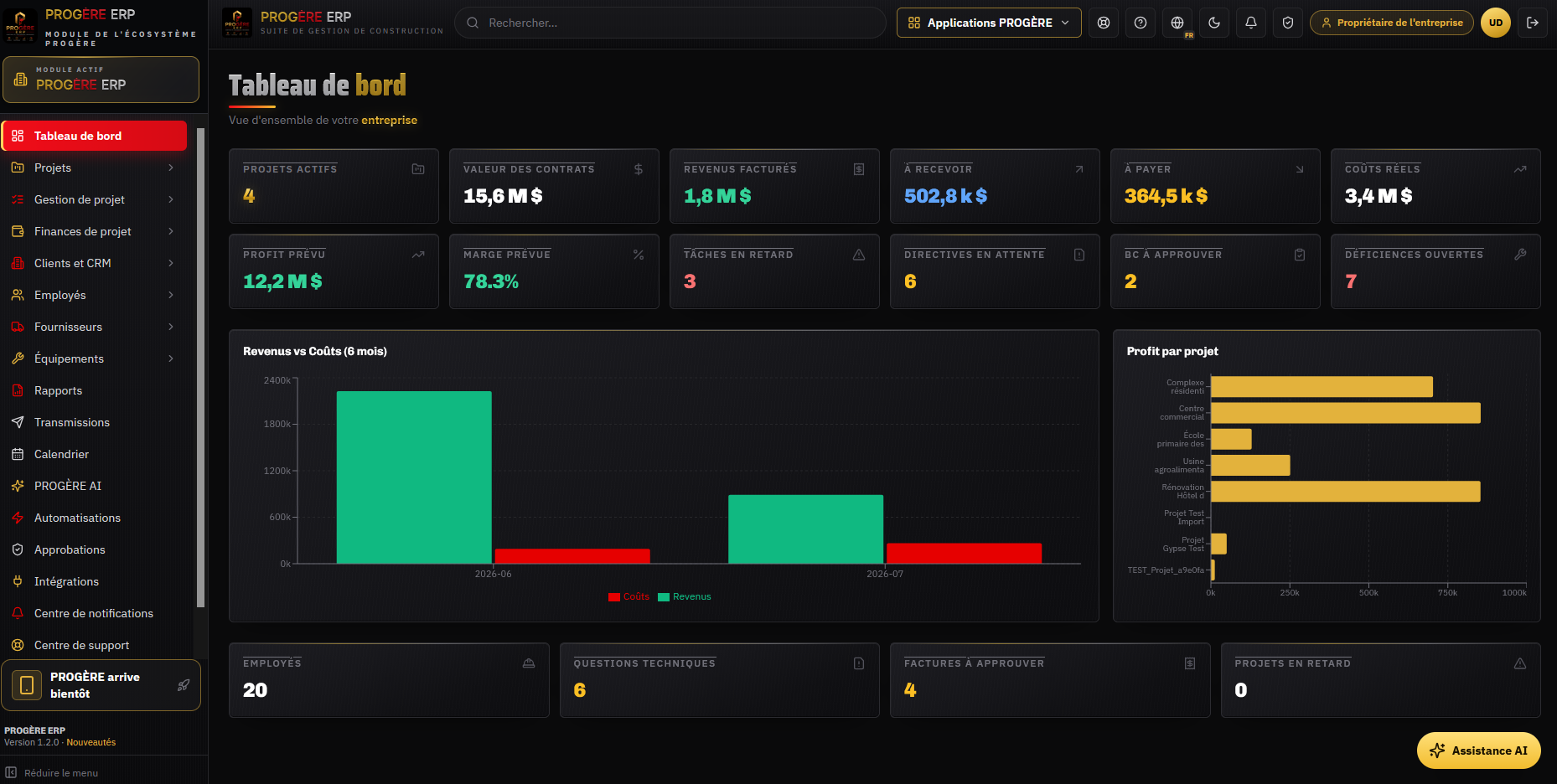Click the Calendrier calendar icon
Viewport: 1557px width, 784px height.
click(18, 454)
